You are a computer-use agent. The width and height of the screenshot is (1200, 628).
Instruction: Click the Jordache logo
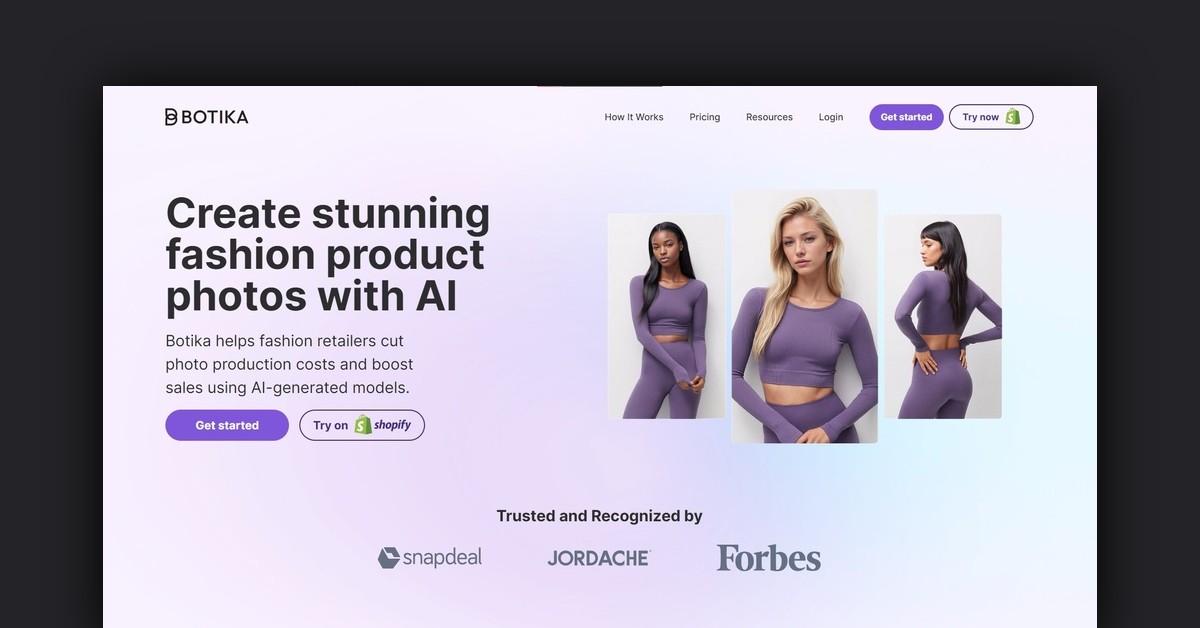[x=599, y=558]
